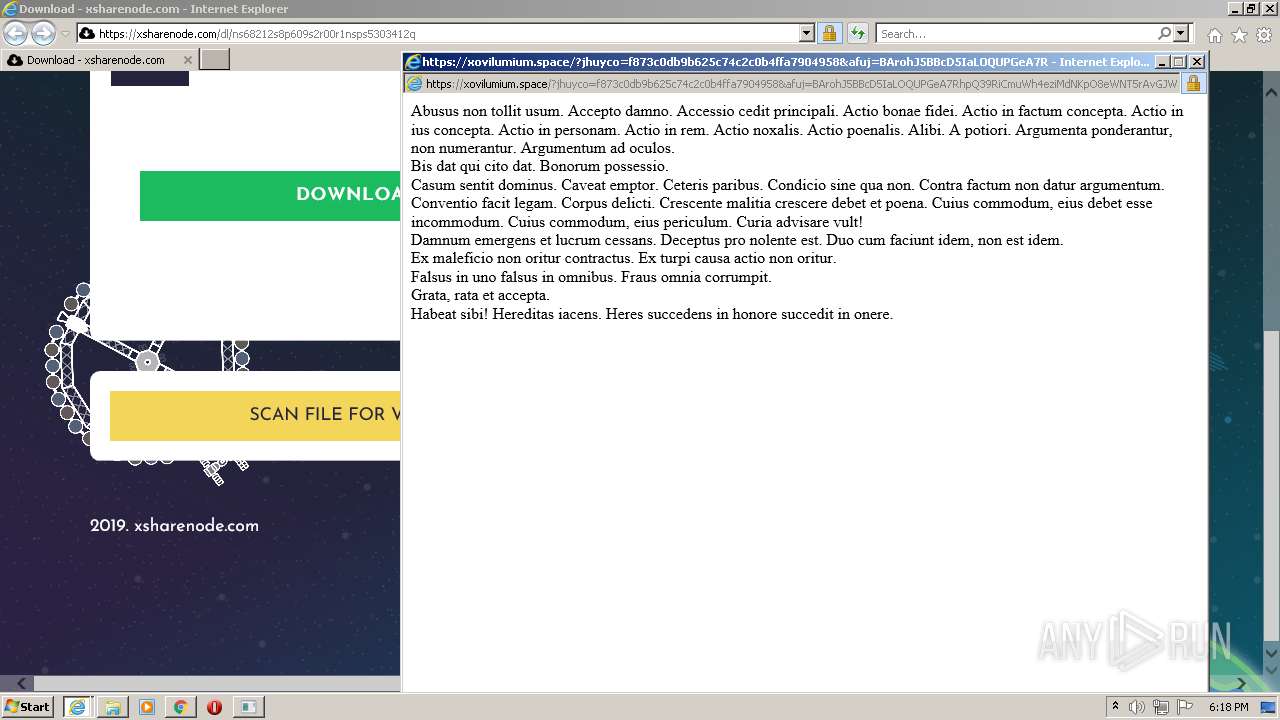Screen dimensions: 1280x720
Task: Select the 'Download - xsharenode.com' tab
Action: point(97,60)
